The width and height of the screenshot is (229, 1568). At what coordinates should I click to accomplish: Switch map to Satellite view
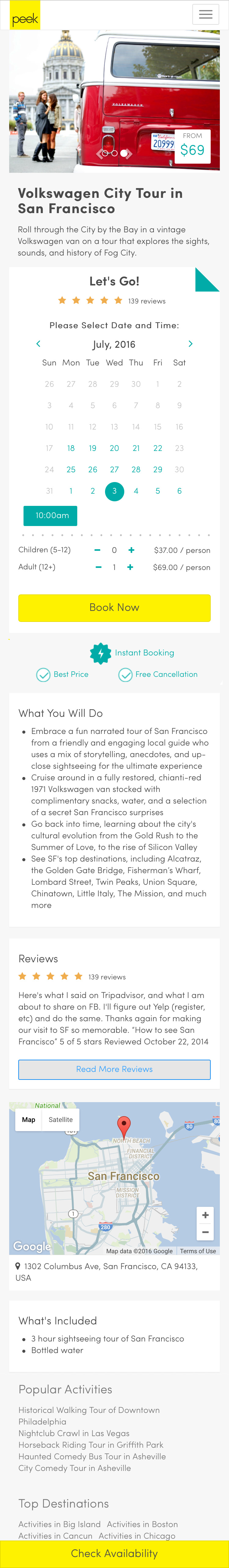(60, 1120)
